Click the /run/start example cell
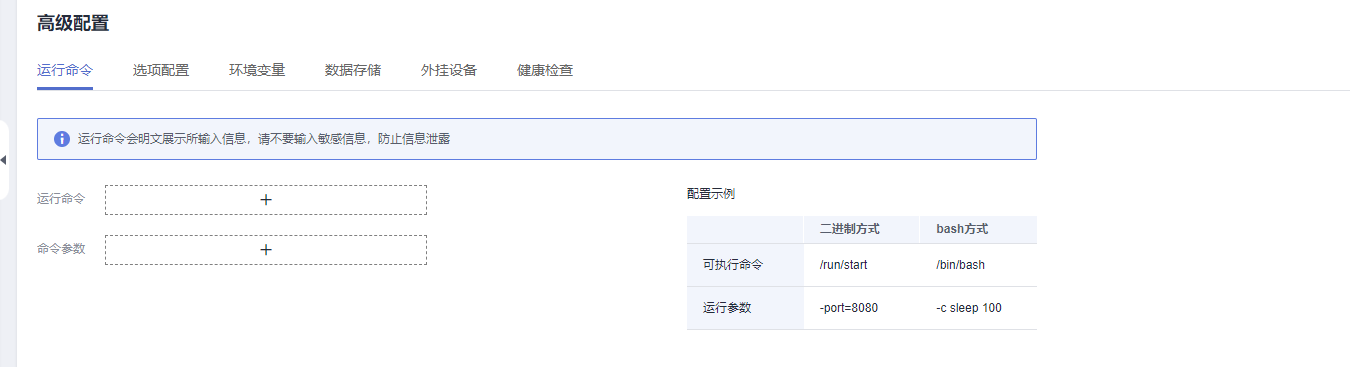Viewport: 1350px width, 367px height. pos(843,265)
